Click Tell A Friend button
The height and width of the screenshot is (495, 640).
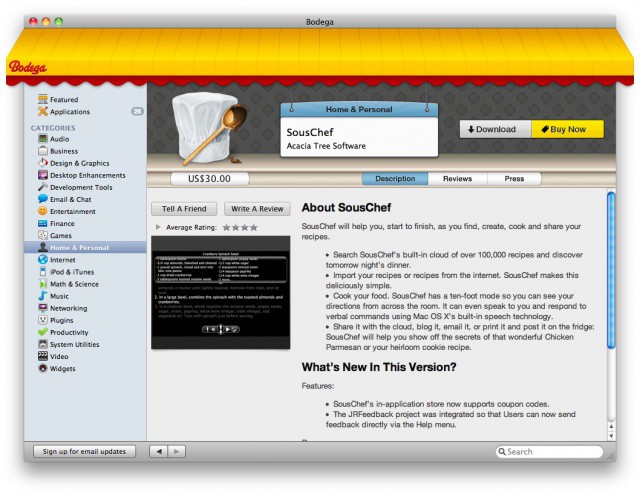coord(184,209)
